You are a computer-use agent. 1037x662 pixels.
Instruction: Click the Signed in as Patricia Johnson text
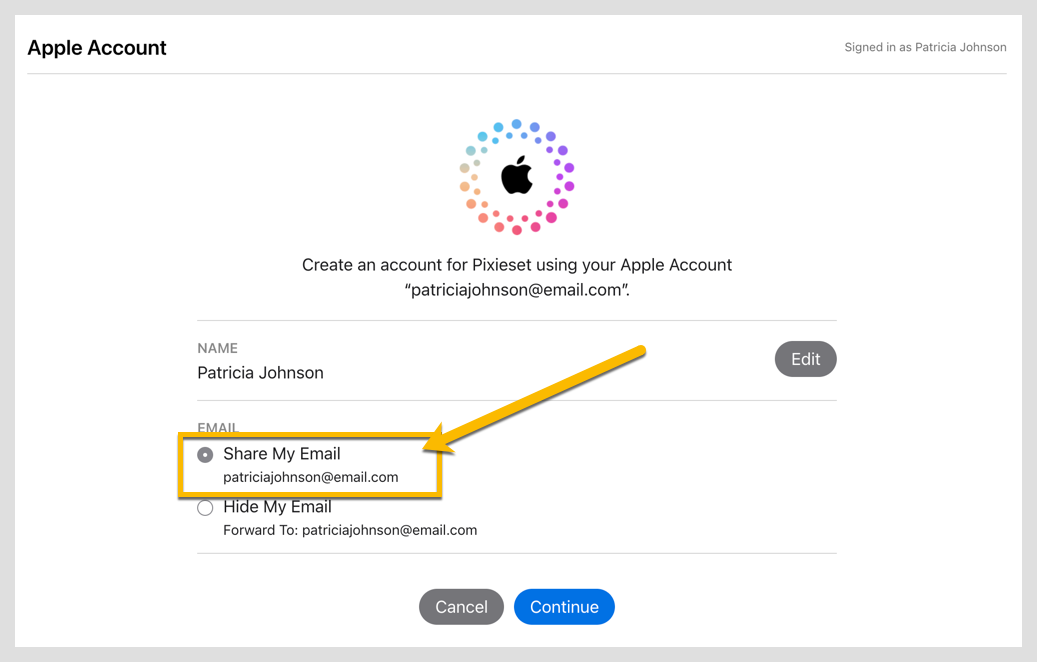pos(925,47)
